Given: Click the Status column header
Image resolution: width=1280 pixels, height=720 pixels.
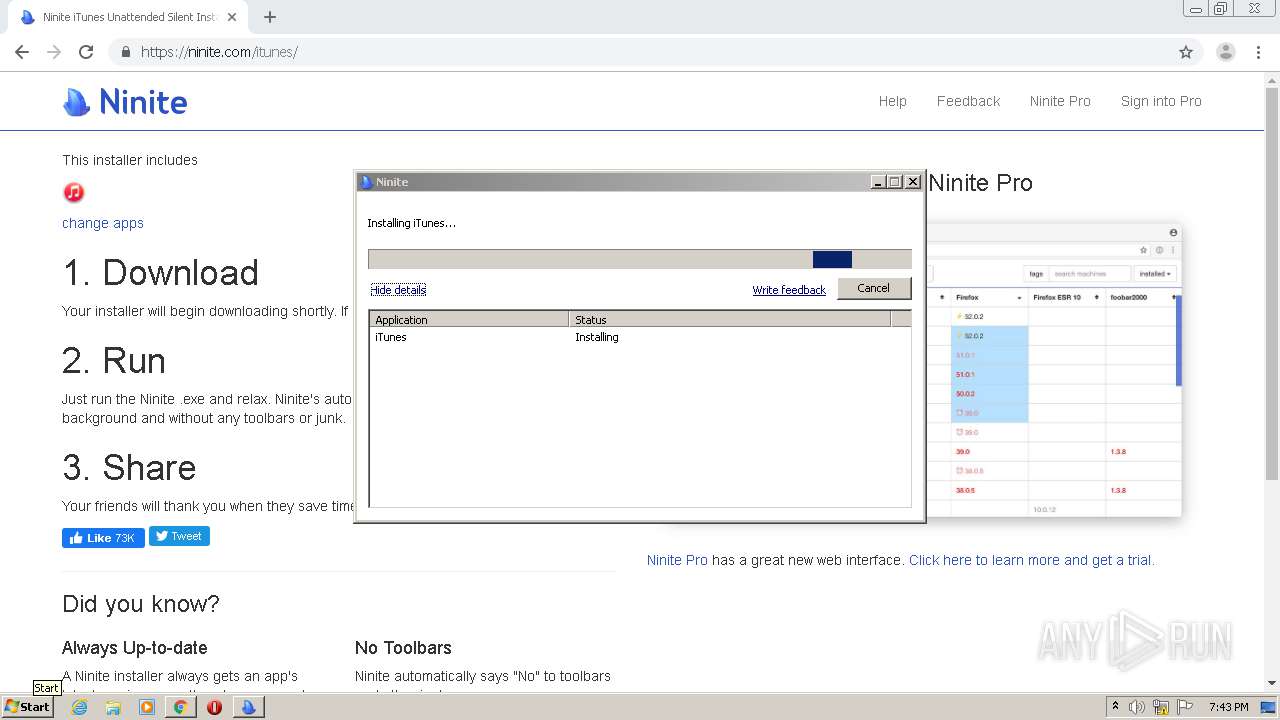Looking at the screenshot, I should coord(730,320).
